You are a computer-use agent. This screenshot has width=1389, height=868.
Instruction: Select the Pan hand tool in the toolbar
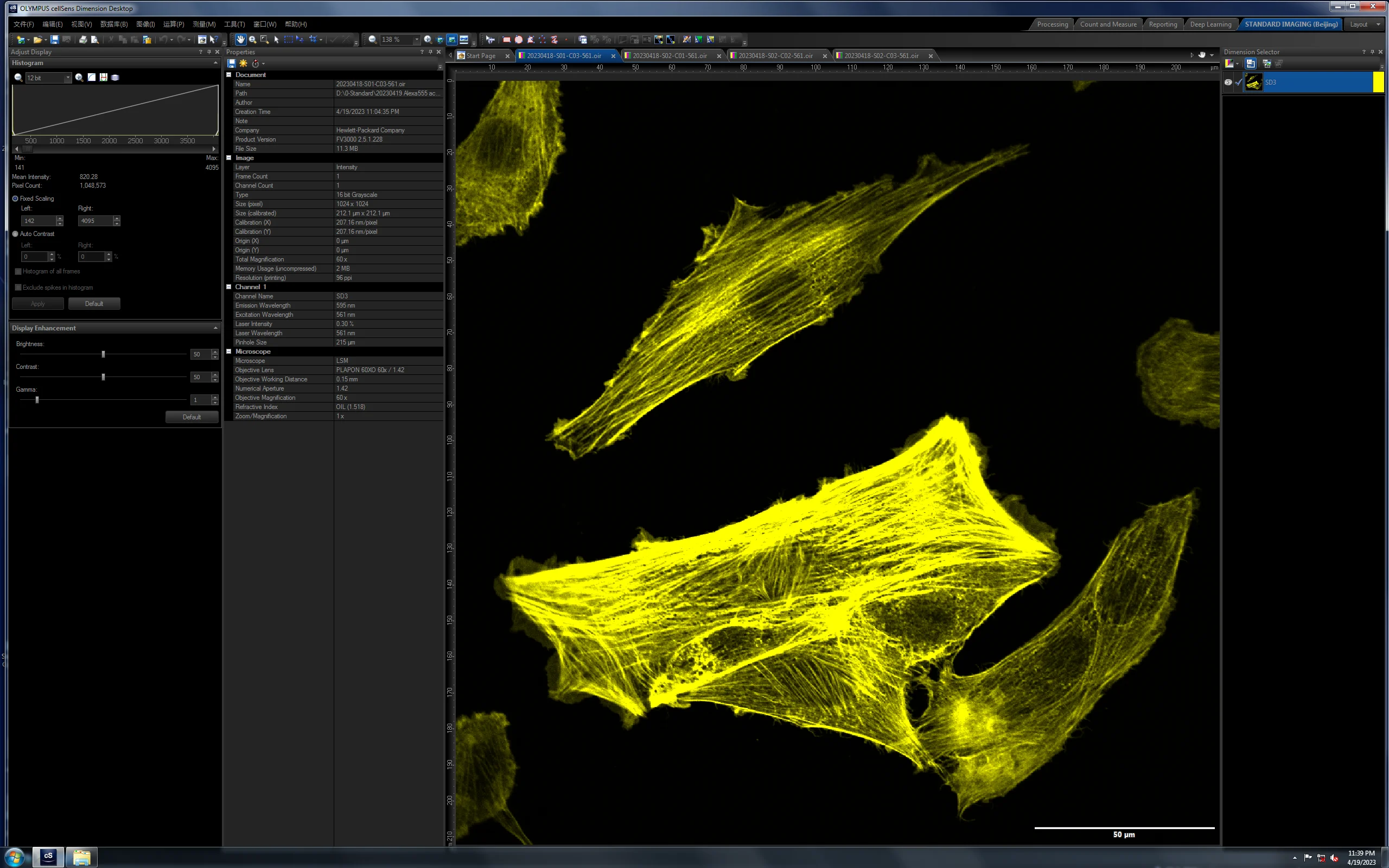pos(240,40)
